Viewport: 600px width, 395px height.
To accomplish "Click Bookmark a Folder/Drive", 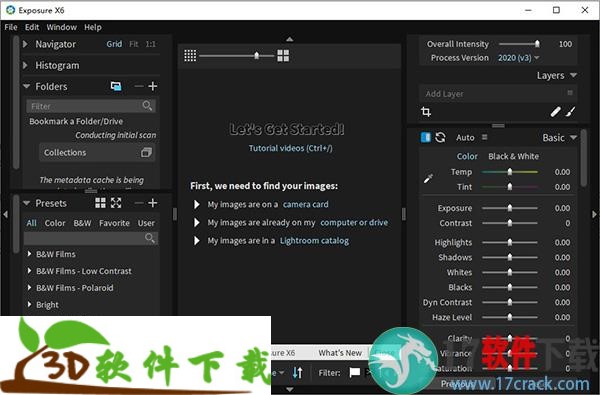I will [x=76, y=121].
